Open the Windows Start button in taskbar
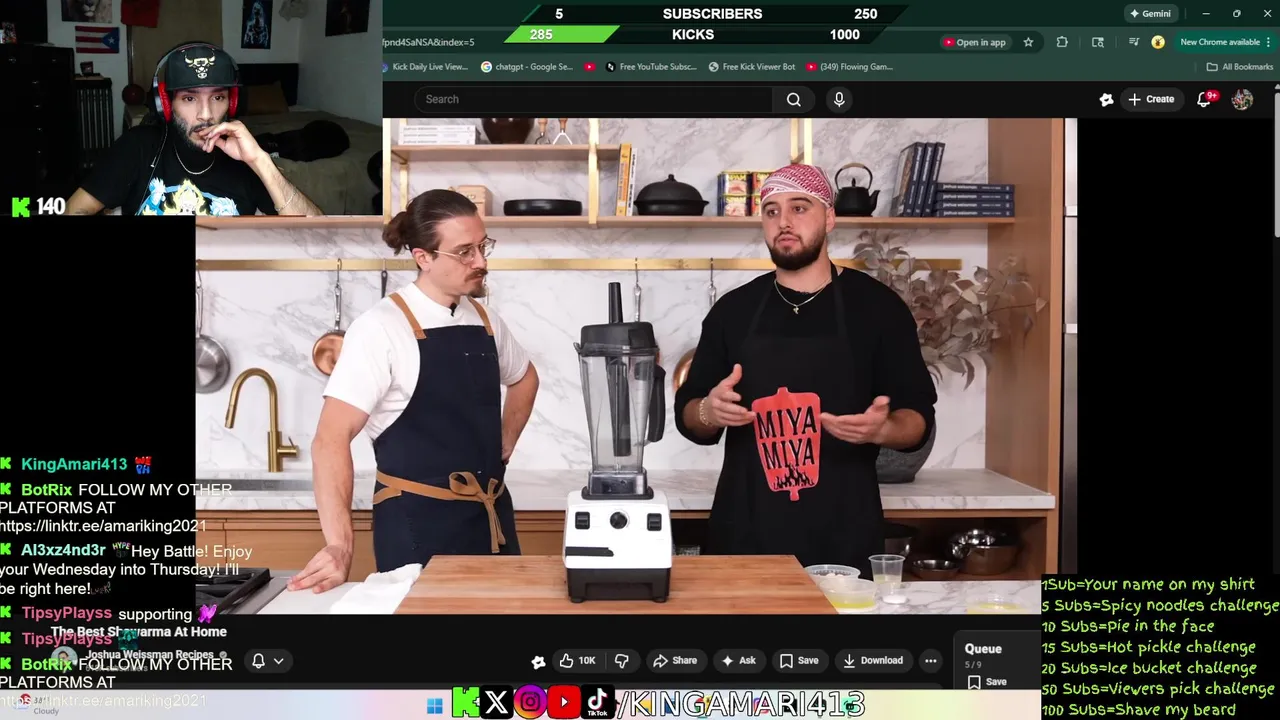The height and width of the screenshot is (720, 1280). coord(434,706)
